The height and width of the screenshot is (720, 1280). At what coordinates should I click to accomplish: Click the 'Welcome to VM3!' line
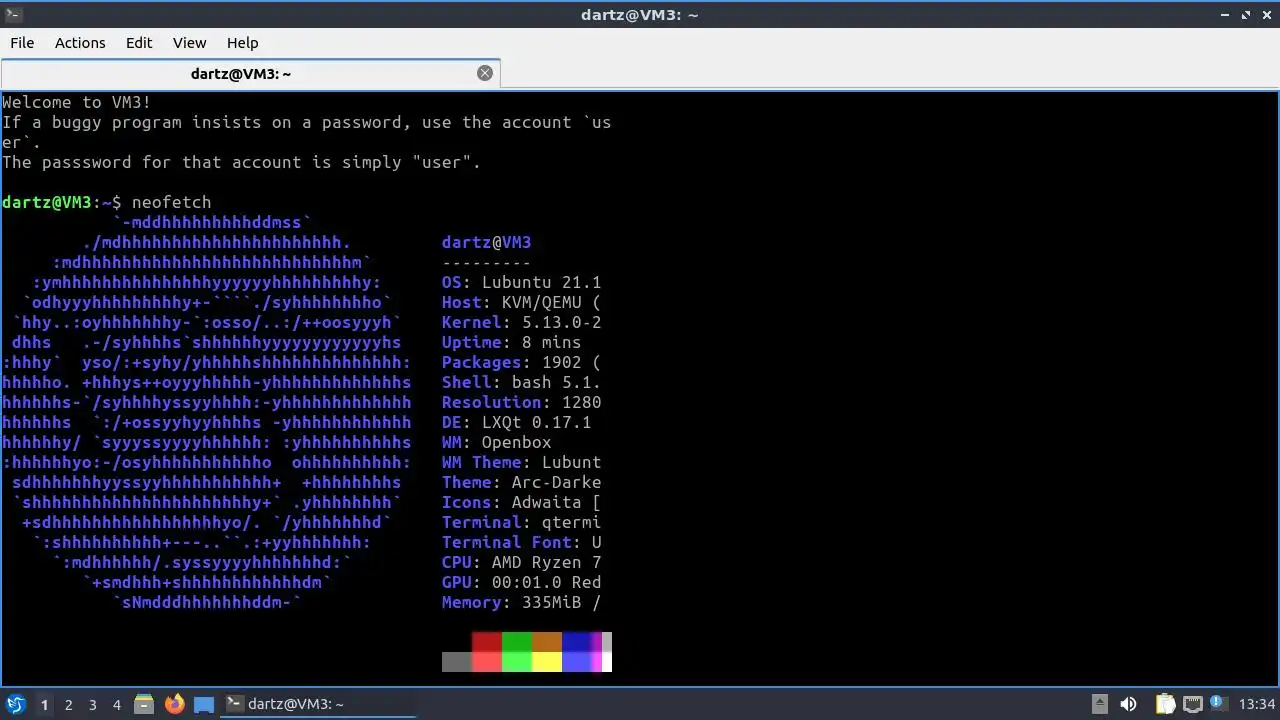pyautogui.click(x=77, y=102)
